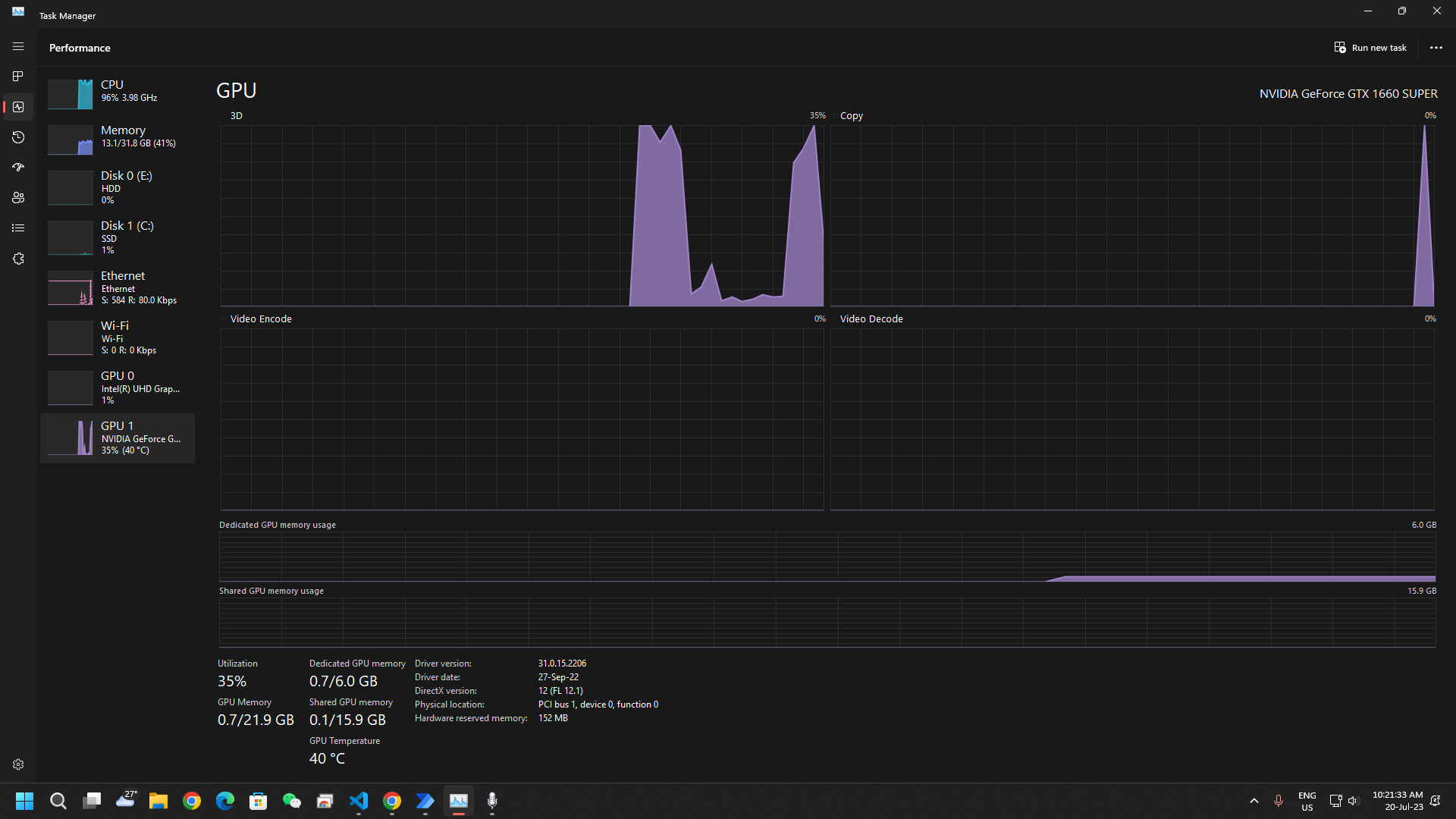The image size is (1456, 819).
Task: Open Task Manager settings gear
Action: [18, 764]
